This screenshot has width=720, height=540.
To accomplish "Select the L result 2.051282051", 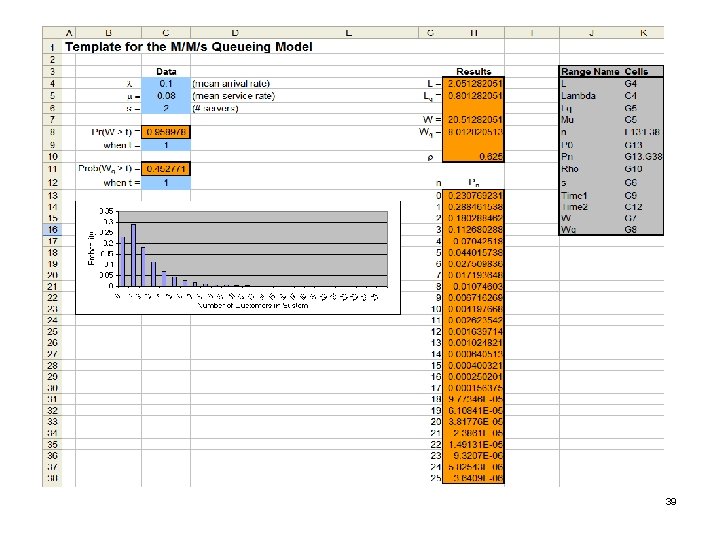I will click(473, 84).
